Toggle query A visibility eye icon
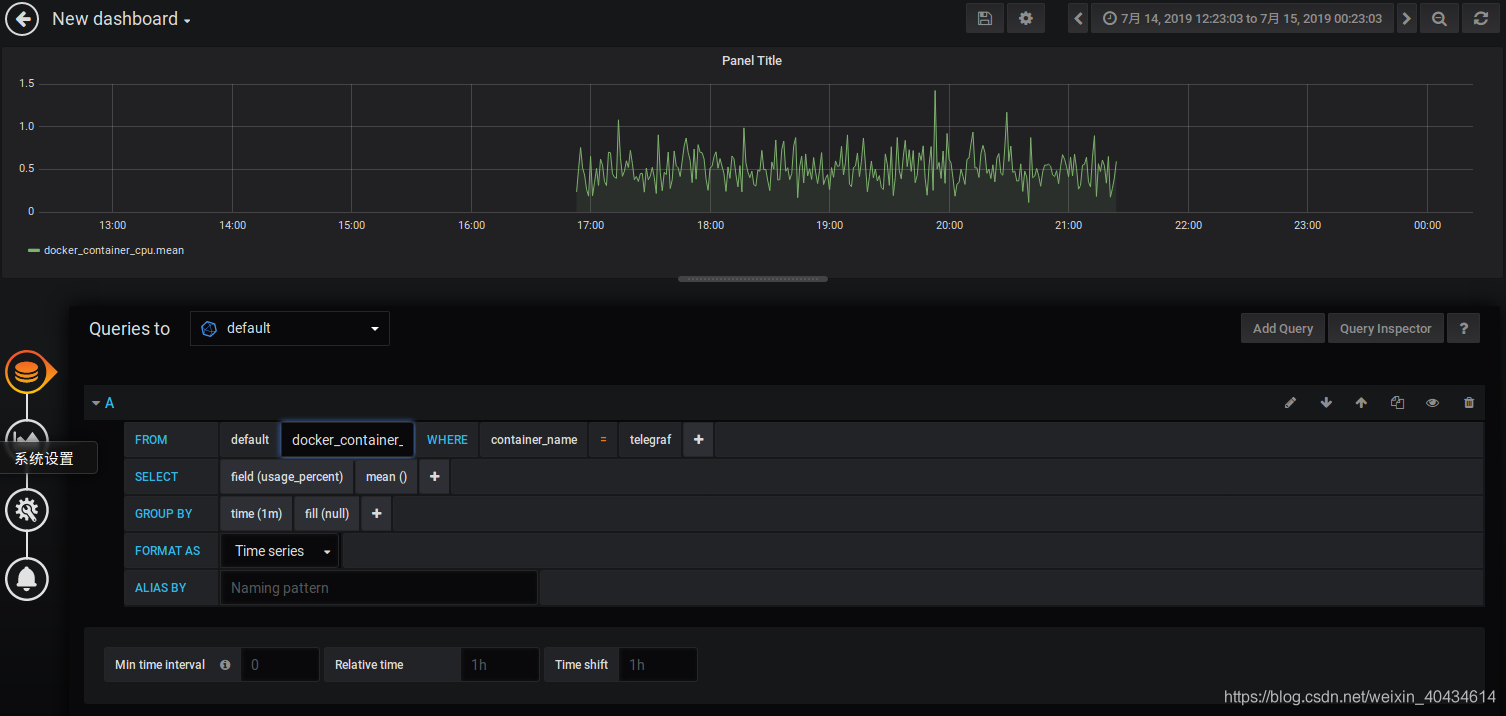The height and width of the screenshot is (716, 1506). [1432, 403]
